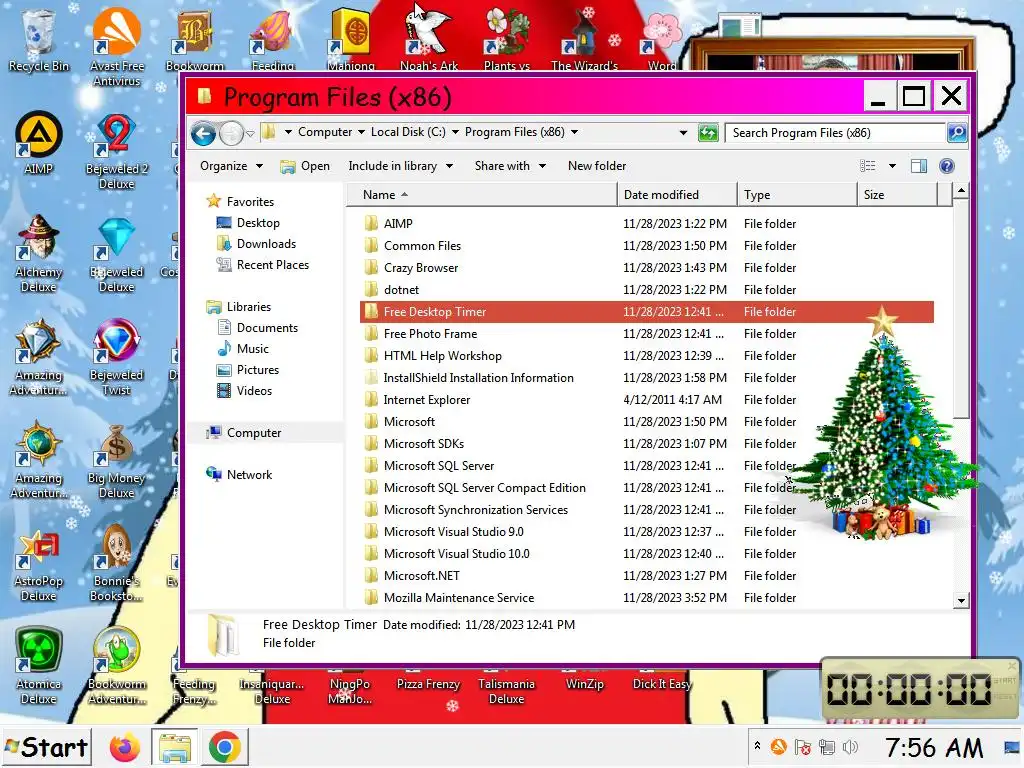1024x768 pixels.
Task: Open Firefox from the taskbar
Action: [125, 747]
